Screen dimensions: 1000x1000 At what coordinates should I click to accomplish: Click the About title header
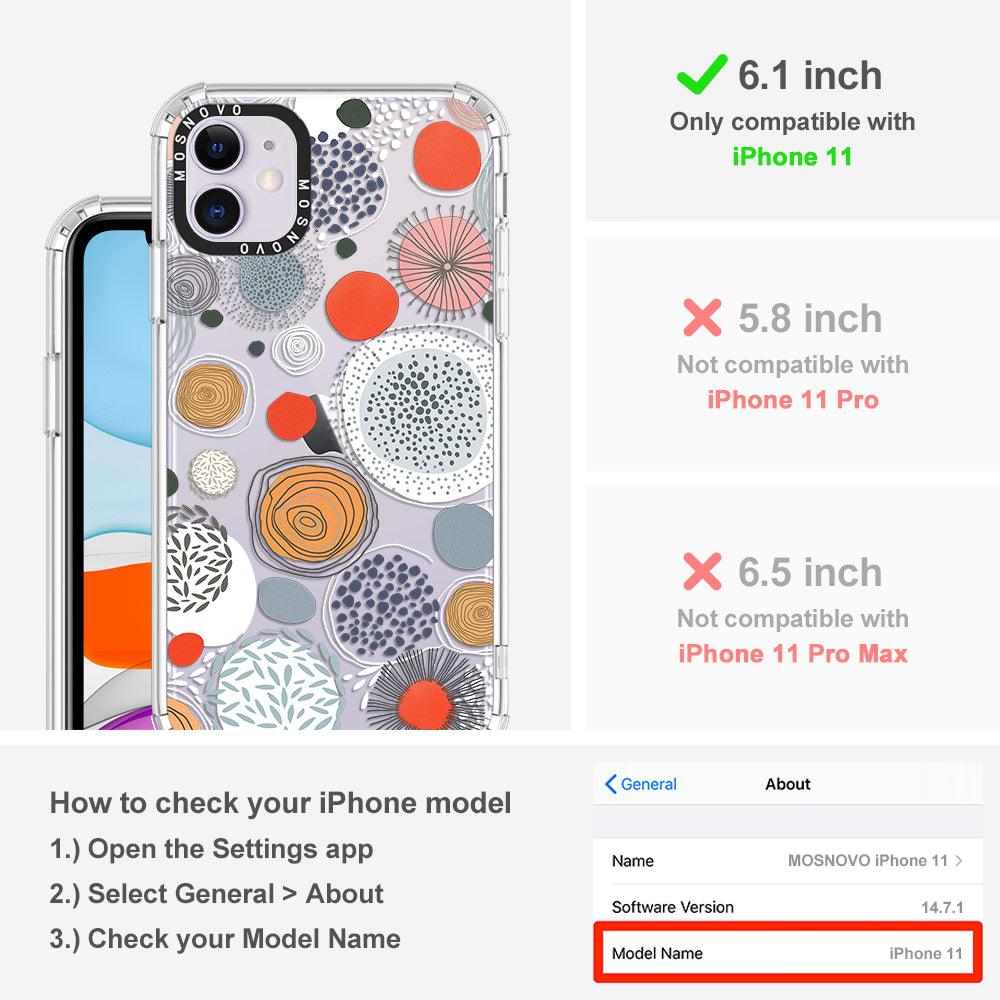(788, 784)
